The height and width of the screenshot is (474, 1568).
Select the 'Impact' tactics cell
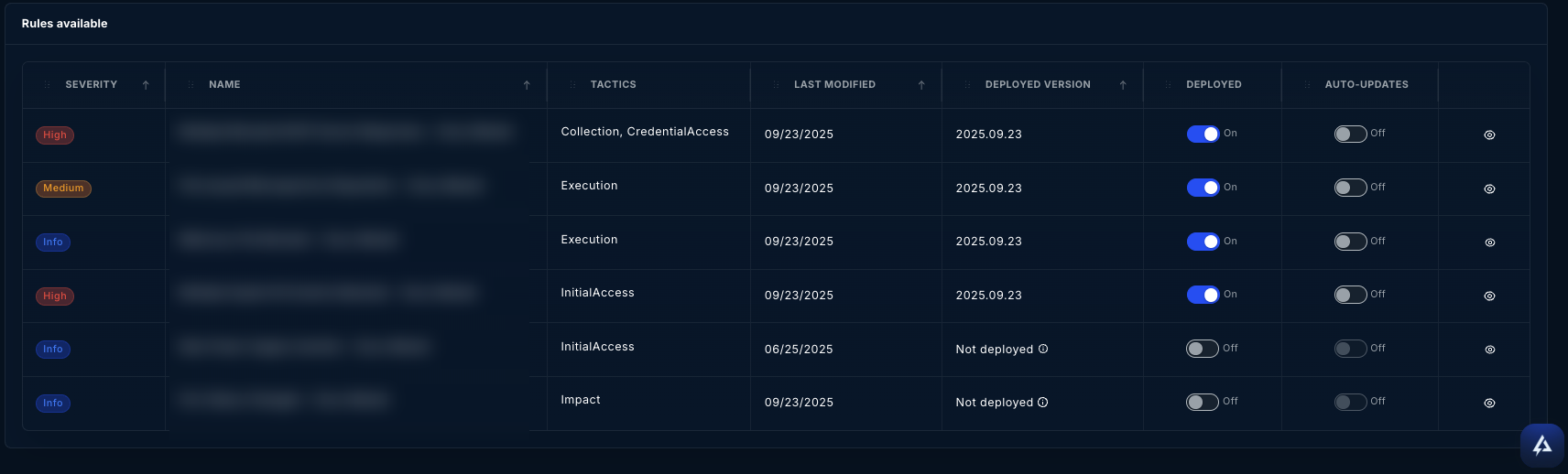[x=581, y=400]
